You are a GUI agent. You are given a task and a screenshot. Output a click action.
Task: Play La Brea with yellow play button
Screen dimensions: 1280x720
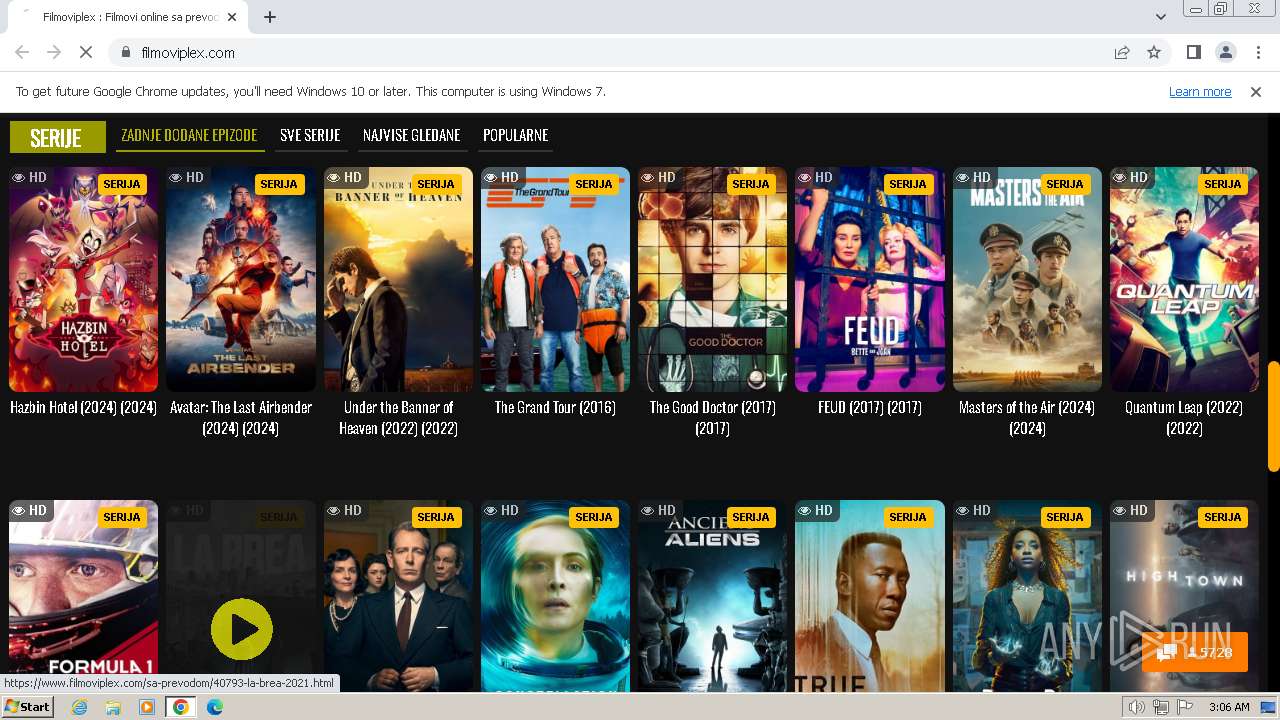241,629
